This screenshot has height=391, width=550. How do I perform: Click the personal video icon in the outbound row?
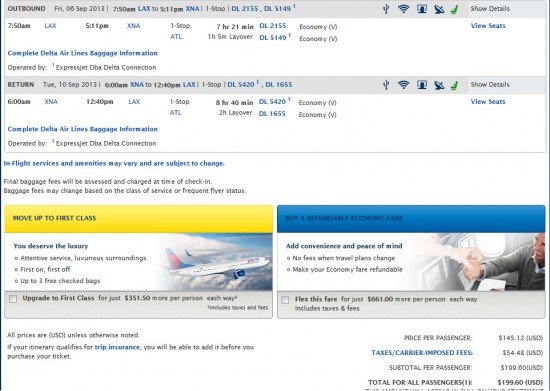[x=422, y=9]
